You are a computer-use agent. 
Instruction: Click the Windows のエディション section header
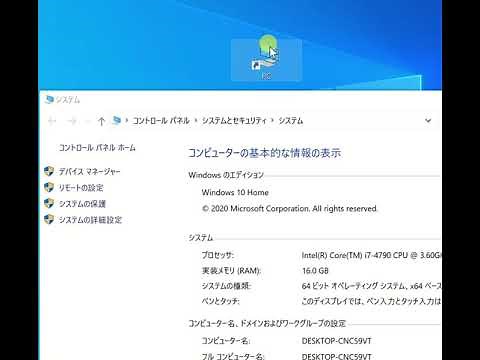(x=226, y=175)
